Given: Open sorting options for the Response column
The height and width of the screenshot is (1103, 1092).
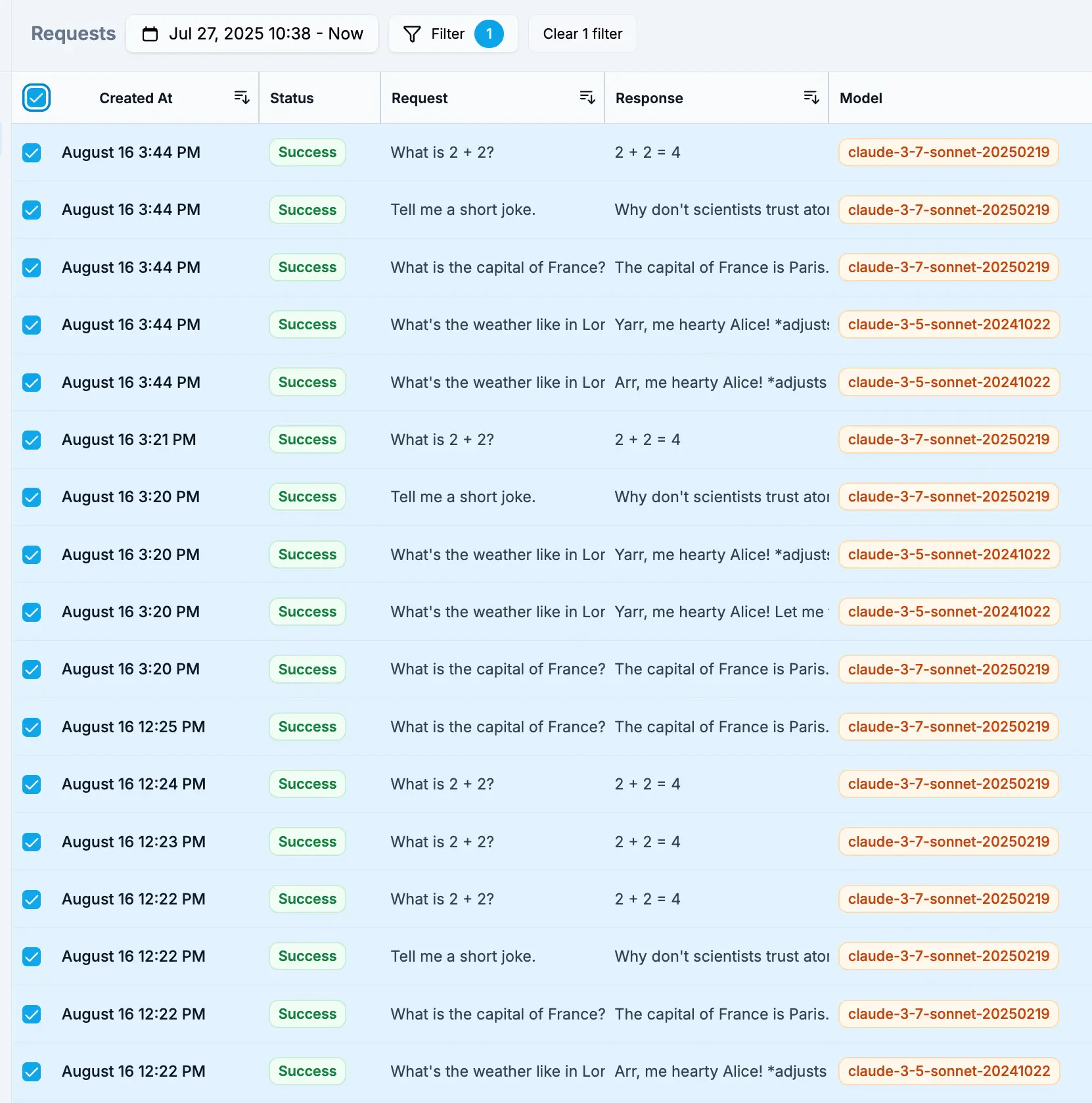Looking at the screenshot, I should pos(812,97).
